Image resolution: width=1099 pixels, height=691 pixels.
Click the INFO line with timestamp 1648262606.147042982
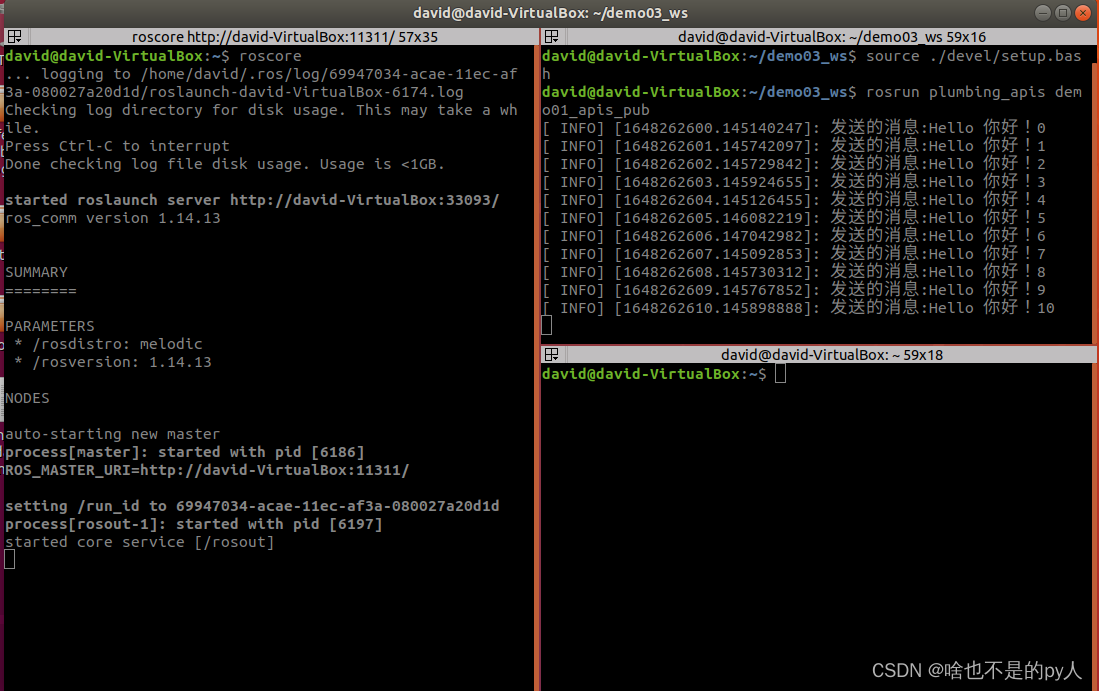[x=794, y=236]
